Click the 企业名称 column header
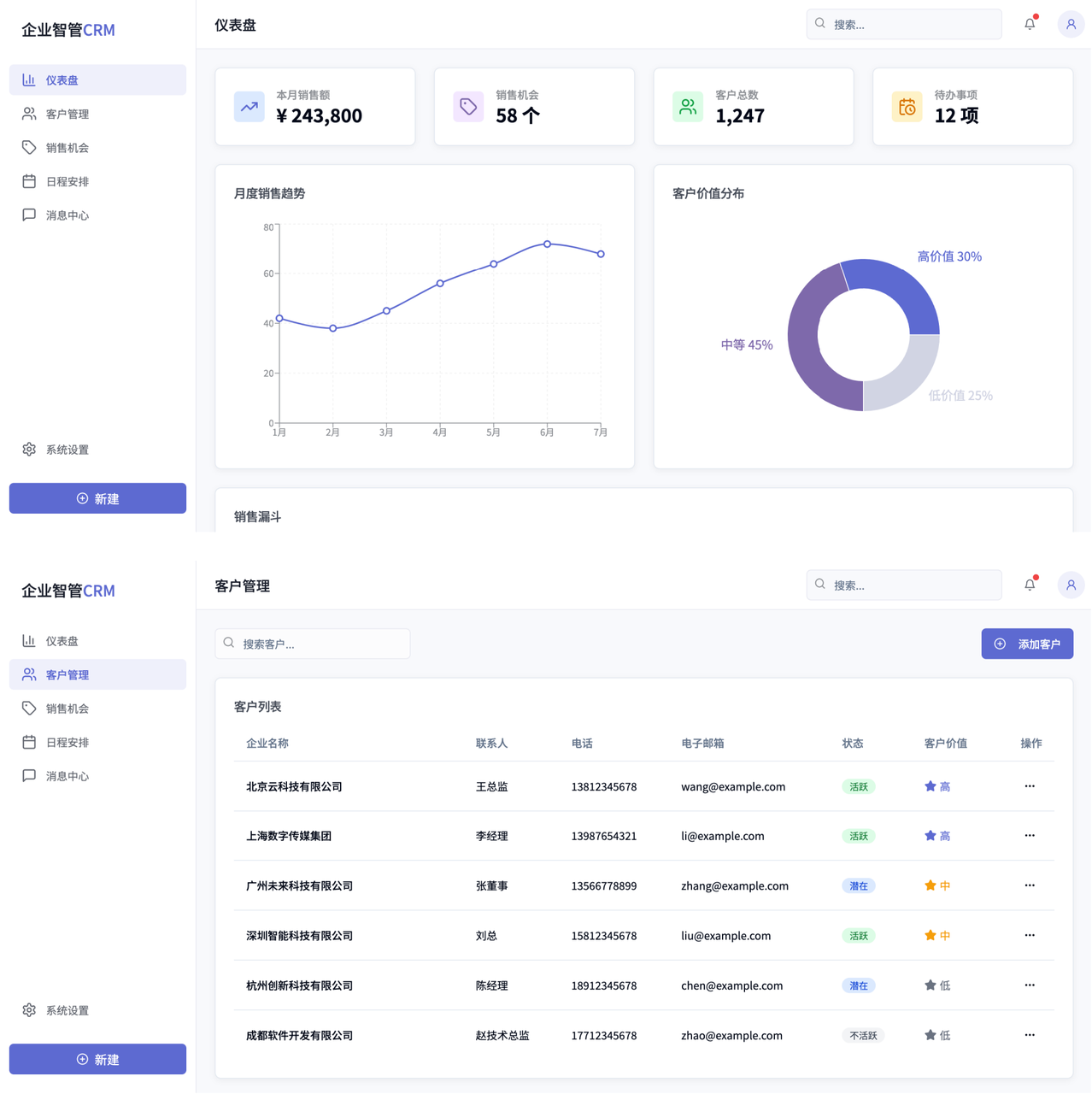Image resolution: width=1092 pixels, height=1094 pixels. point(267,744)
